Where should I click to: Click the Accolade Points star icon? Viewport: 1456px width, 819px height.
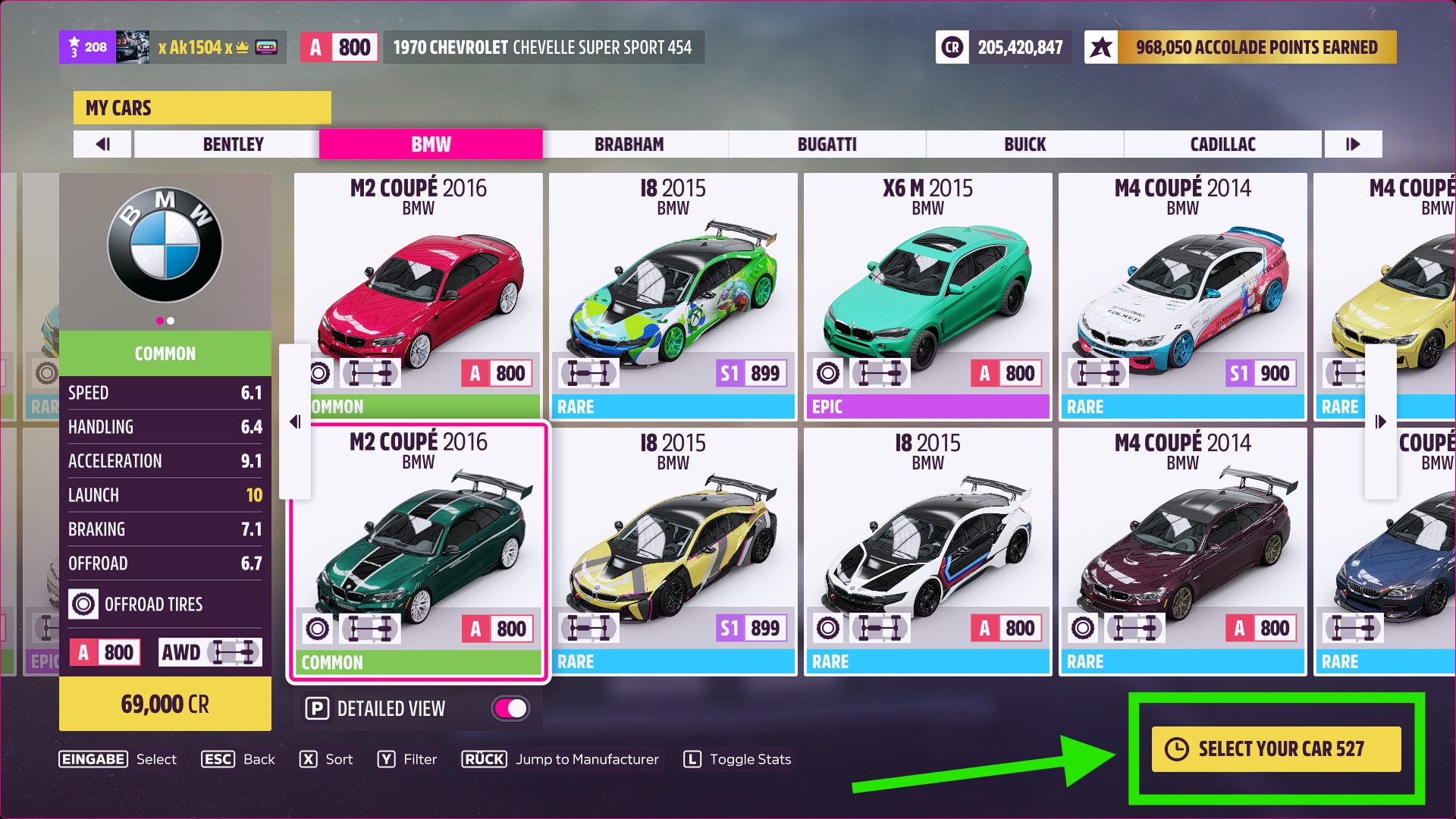(x=1101, y=47)
